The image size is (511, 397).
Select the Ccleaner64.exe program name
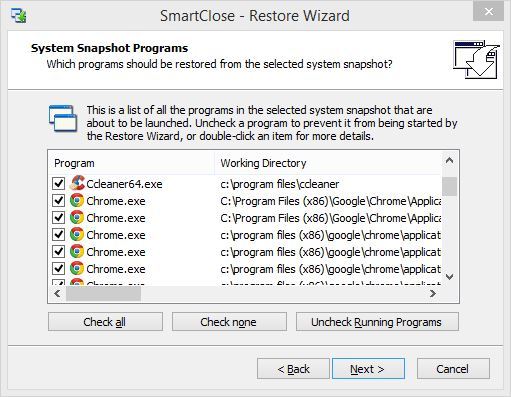click(124, 184)
